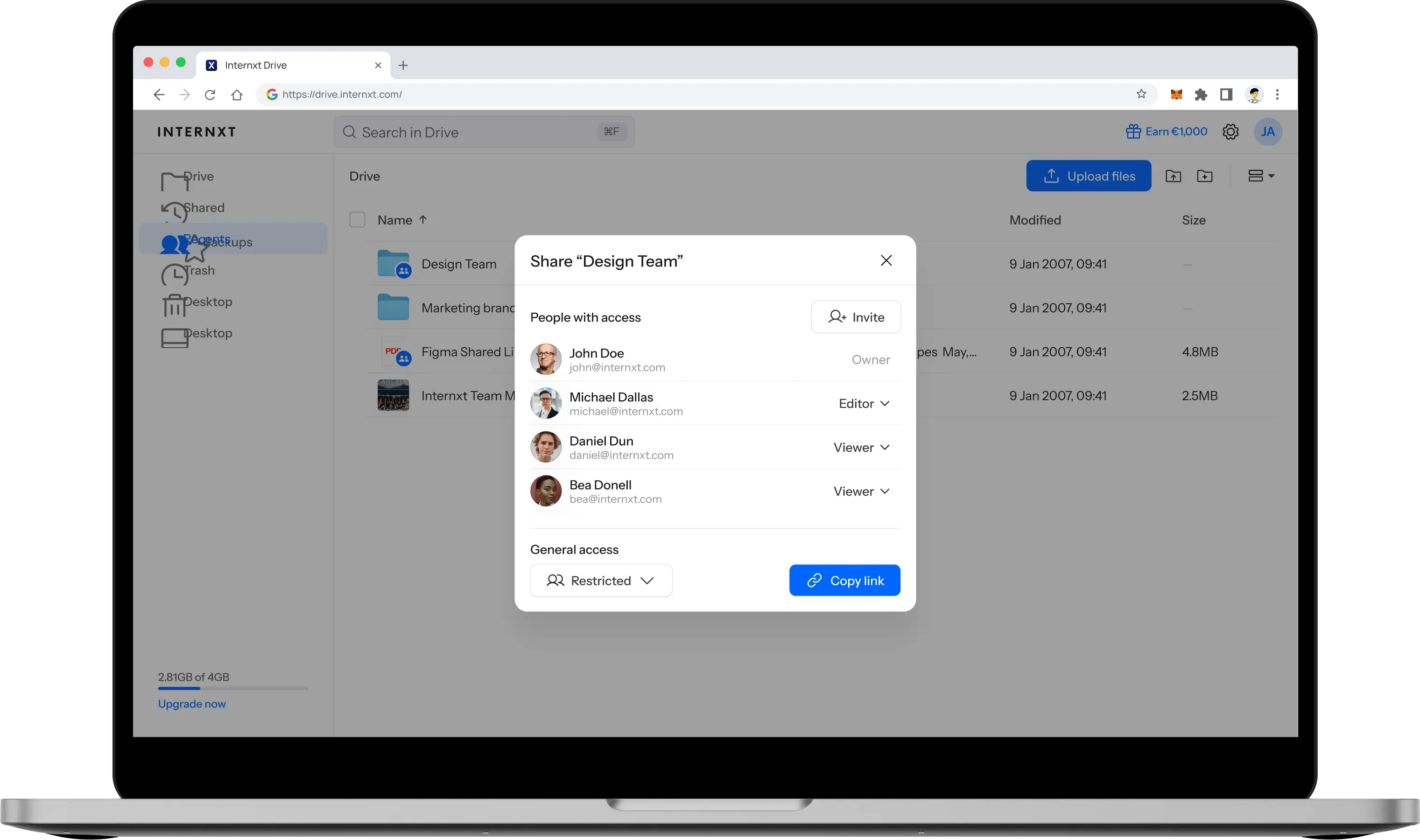The image size is (1420, 840).
Task: Open the extensions puzzle icon
Action: coord(1201,95)
